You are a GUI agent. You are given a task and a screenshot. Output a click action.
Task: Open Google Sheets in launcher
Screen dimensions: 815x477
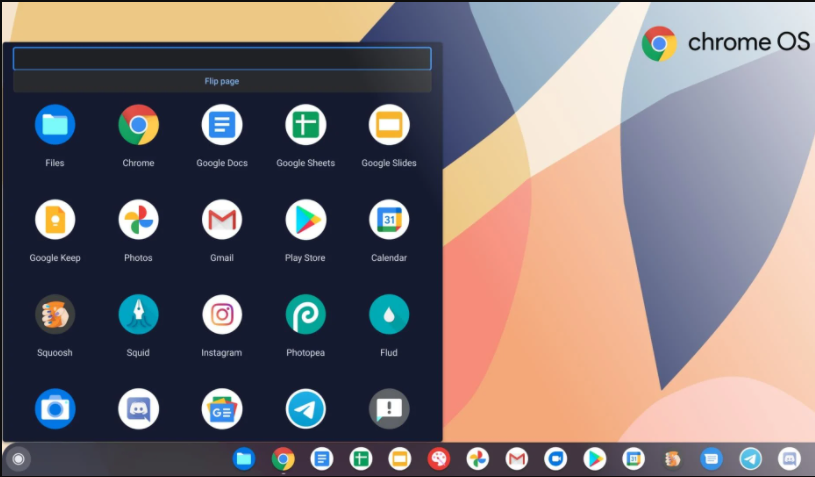pos(306,125)
